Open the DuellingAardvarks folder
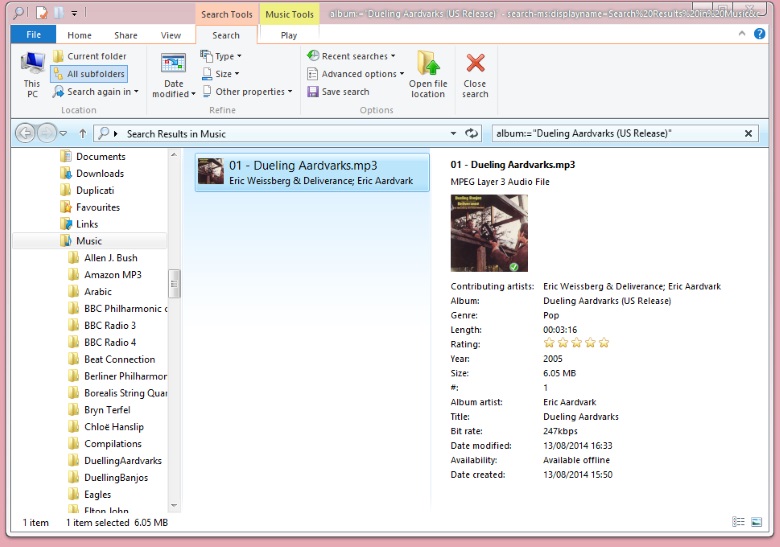Viewport: 780px width, 547px height. (x=115, y=461)
